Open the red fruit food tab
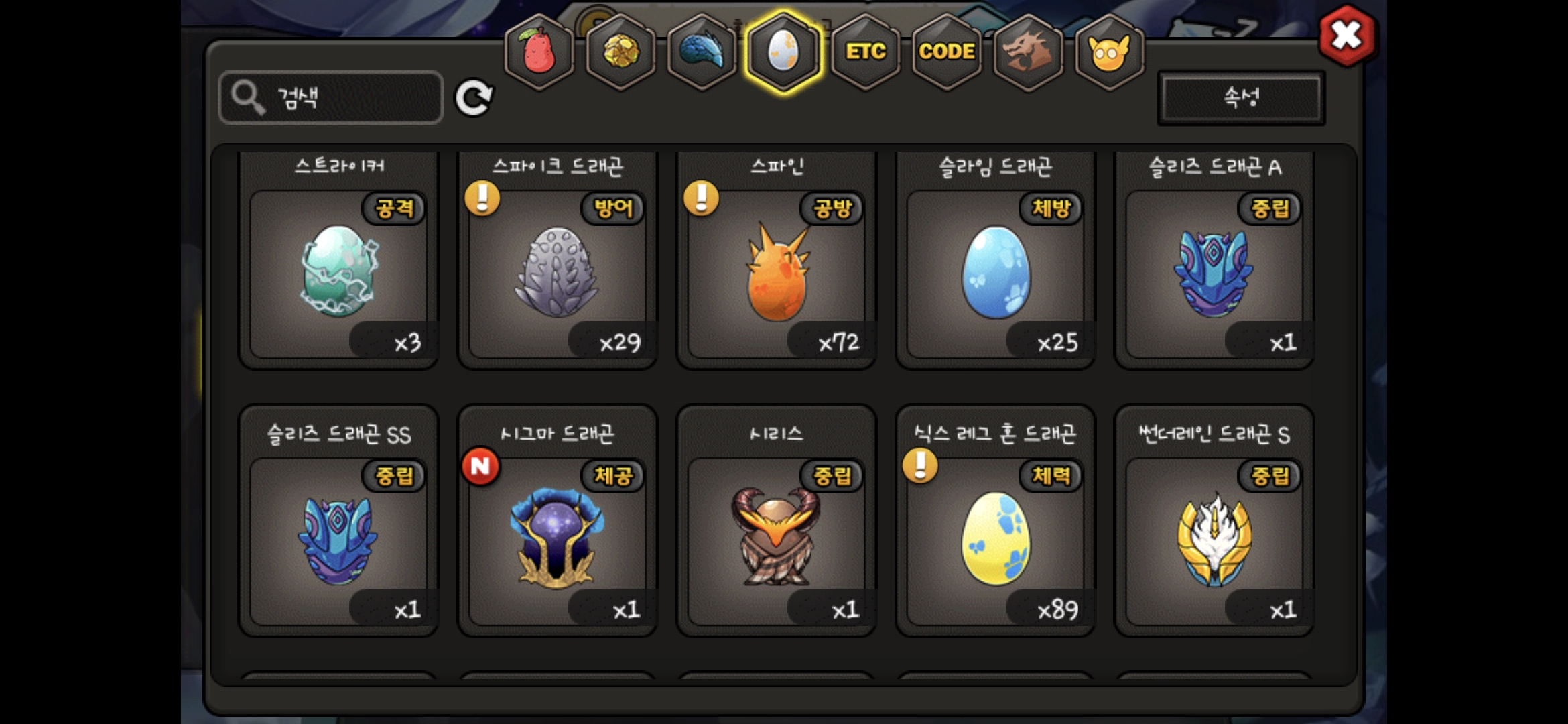Viewport: 1568px width, 724px height. click(539, 52)
